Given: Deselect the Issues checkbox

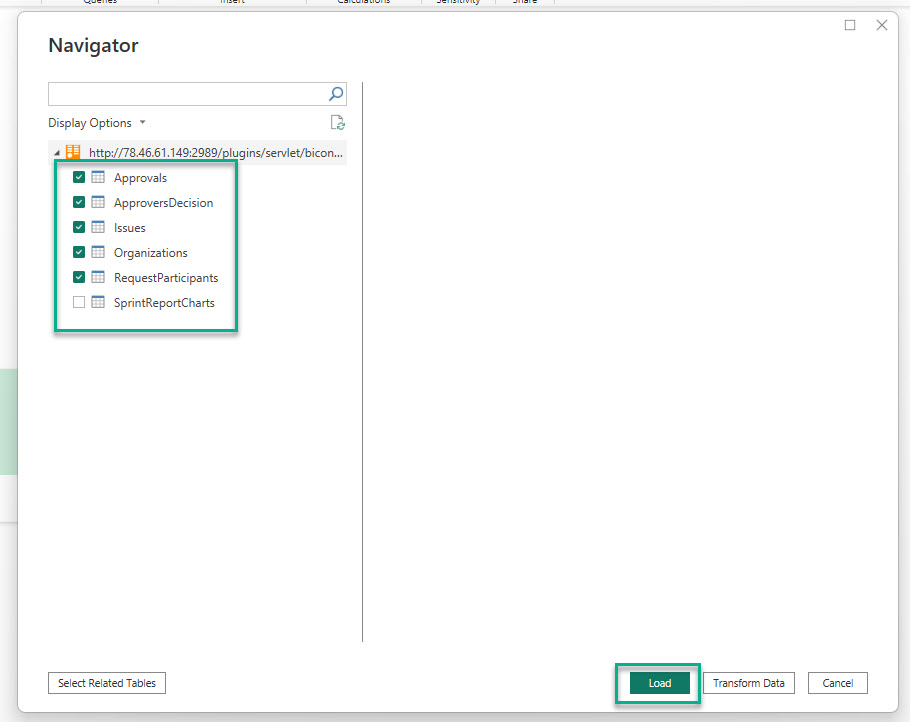Looking at the screenshot, I should coord(79,228).
